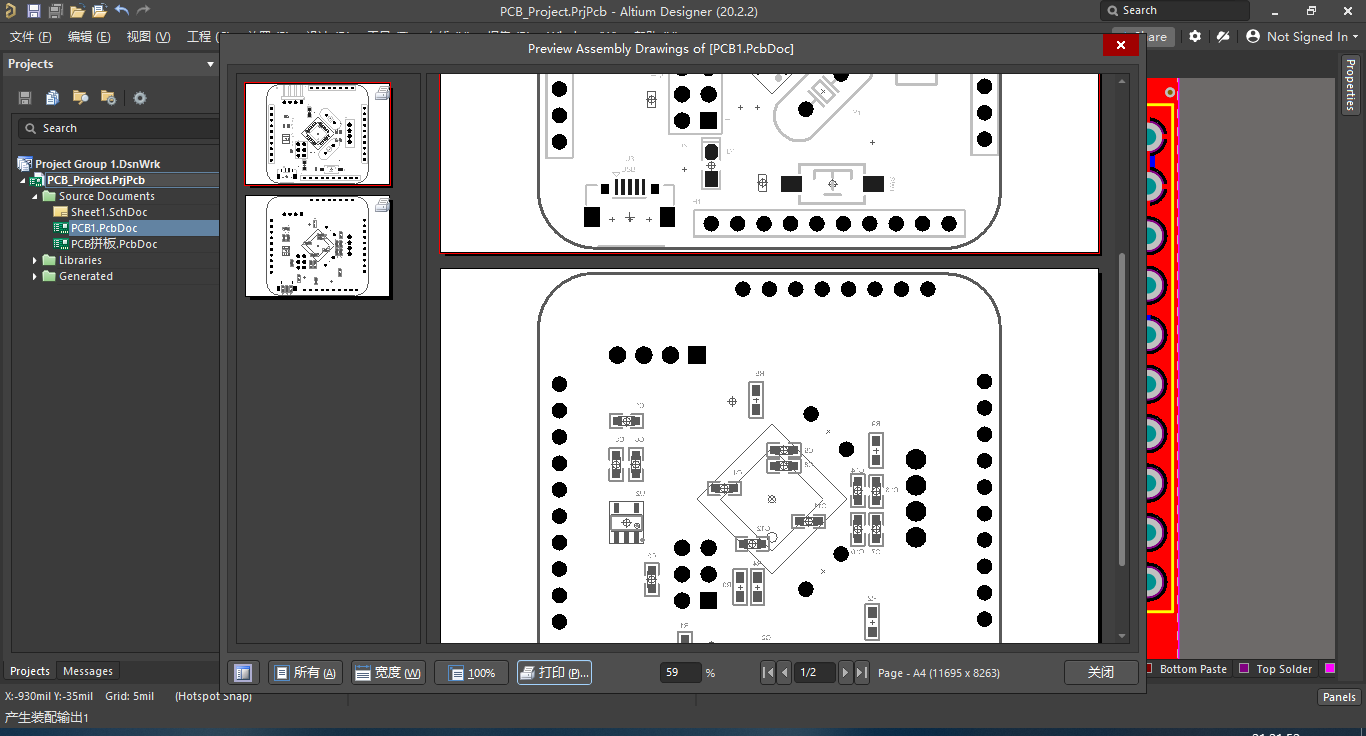Screen dimensions: 1366x736
Task: Open Altium preferences gear icon
Action: coord(1195,36)
